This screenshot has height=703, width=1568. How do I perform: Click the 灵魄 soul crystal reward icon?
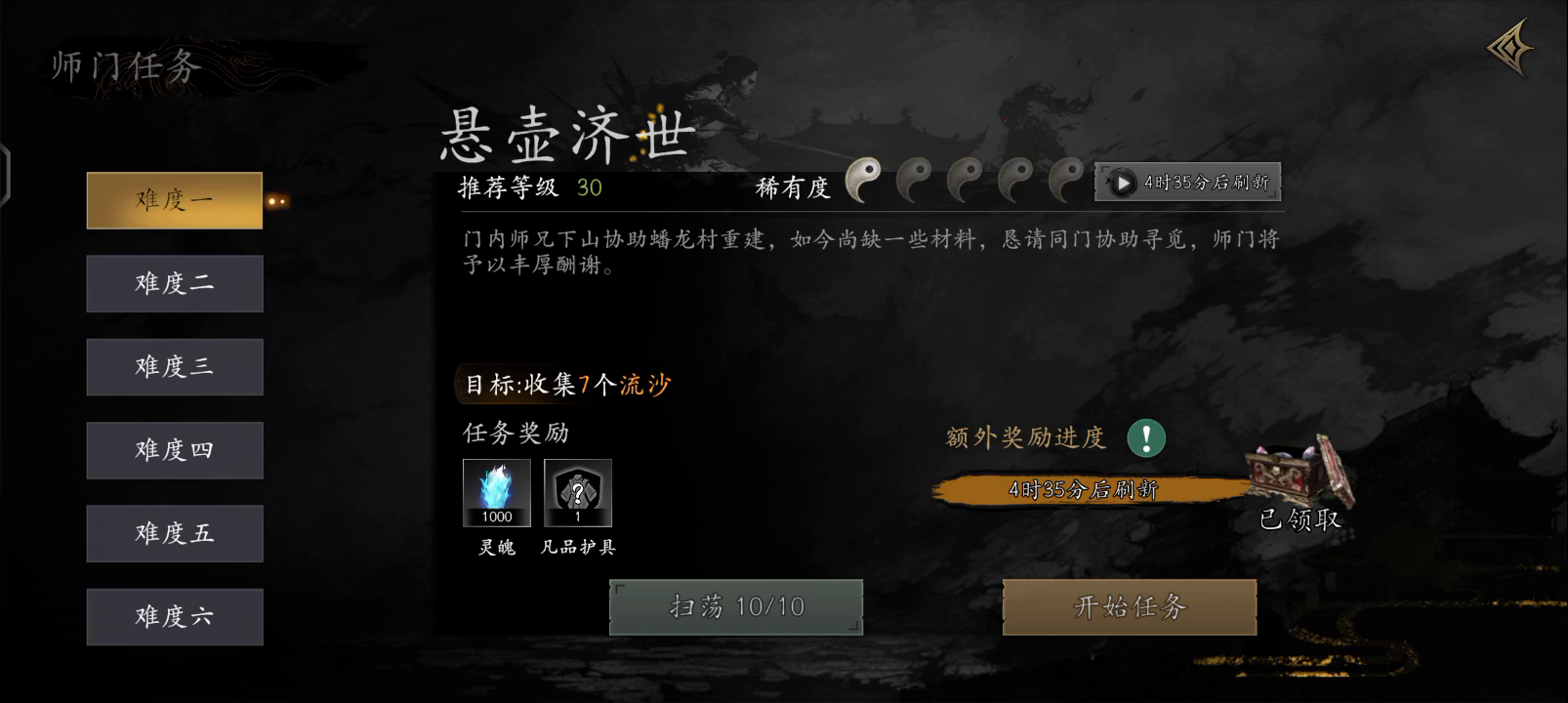[497, 493]
